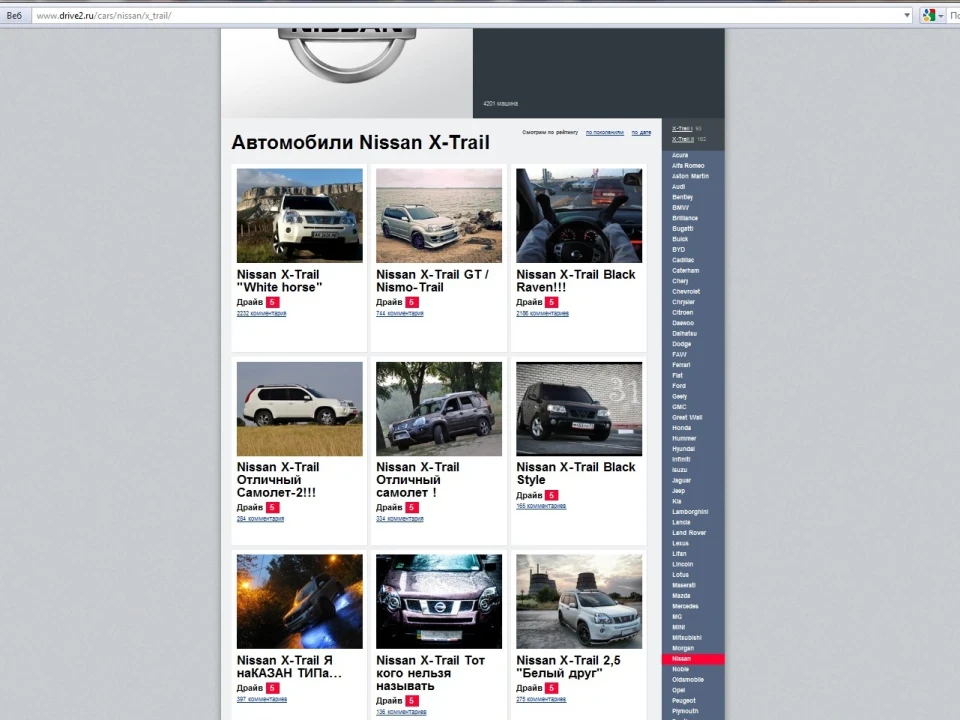Open the search engine selector arrow

(941, 16)
